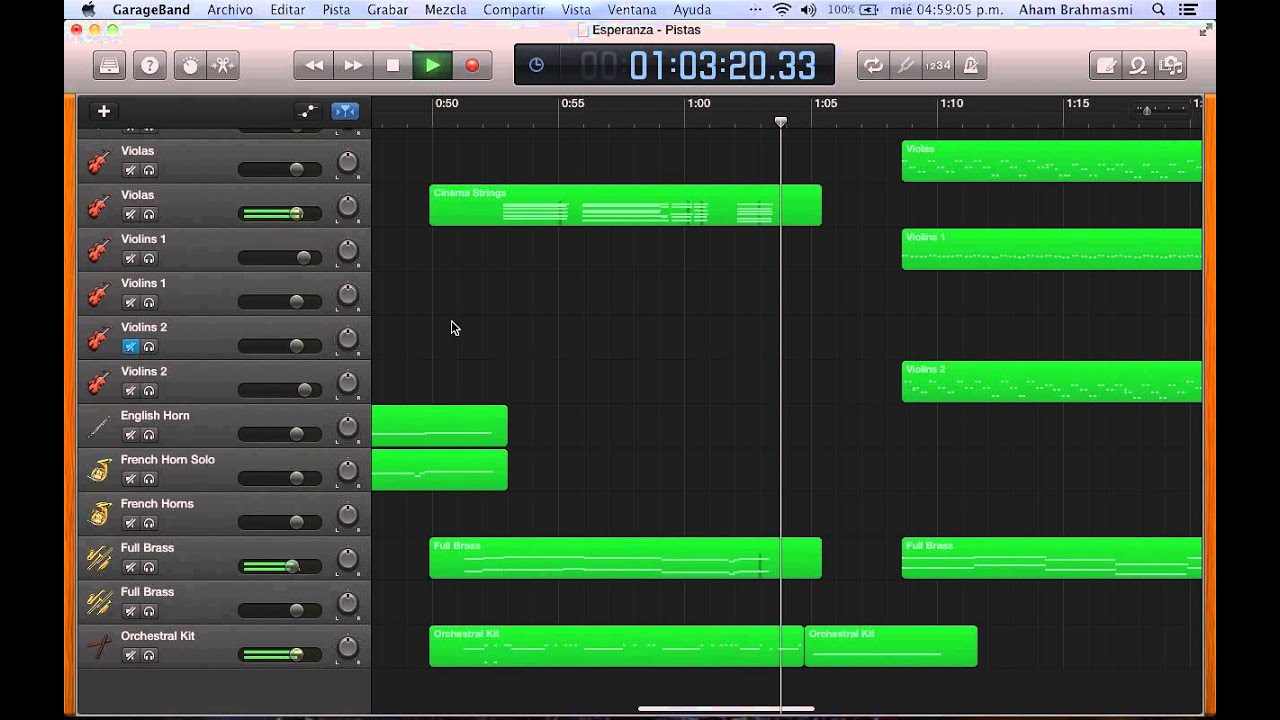Click the volume icon in menu bar
Image resolution: width=1280 pixels, height=720 pixels.
pos(808,10)
